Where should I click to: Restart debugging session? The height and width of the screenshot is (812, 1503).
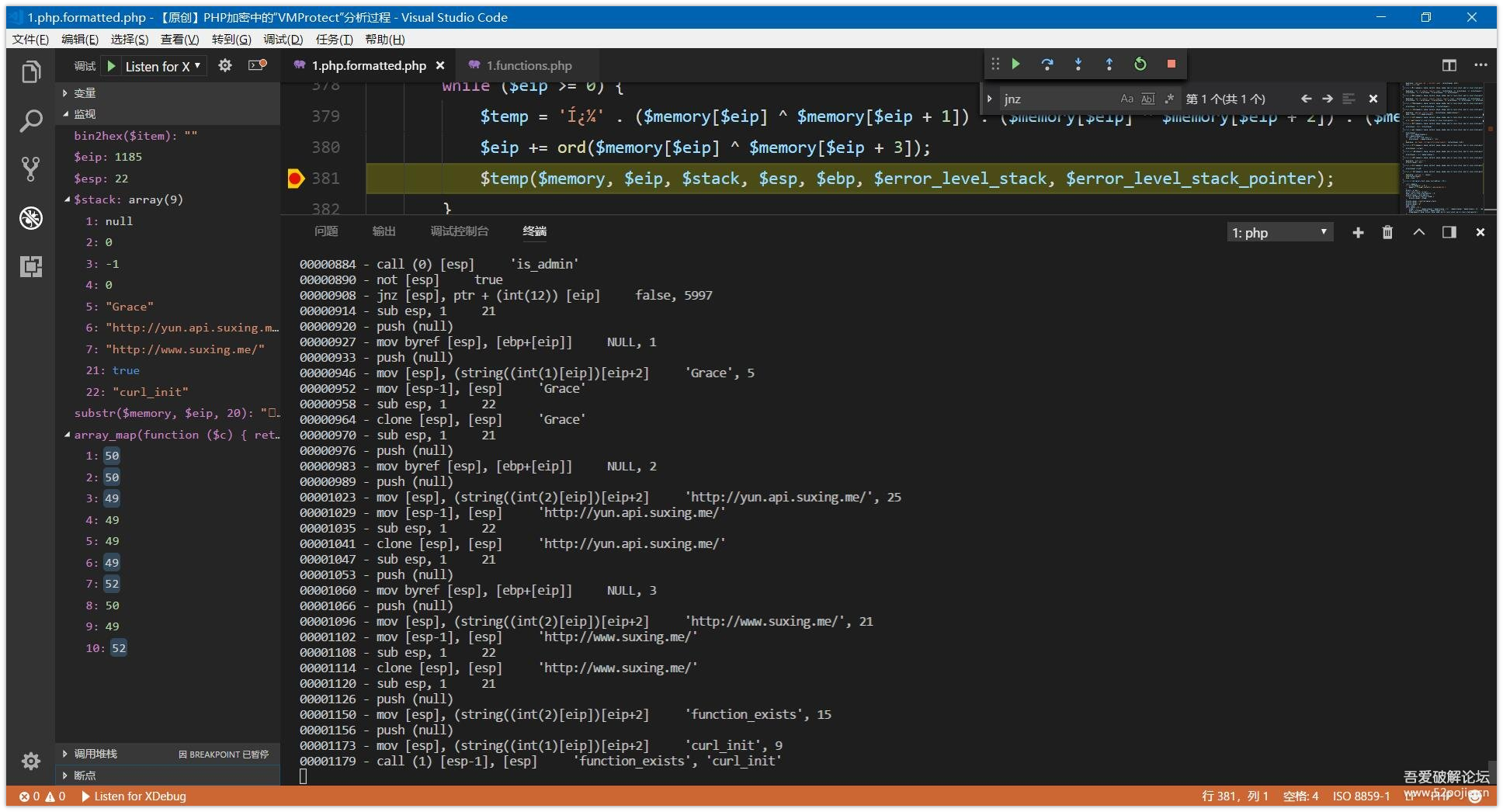coord(1140,64)
